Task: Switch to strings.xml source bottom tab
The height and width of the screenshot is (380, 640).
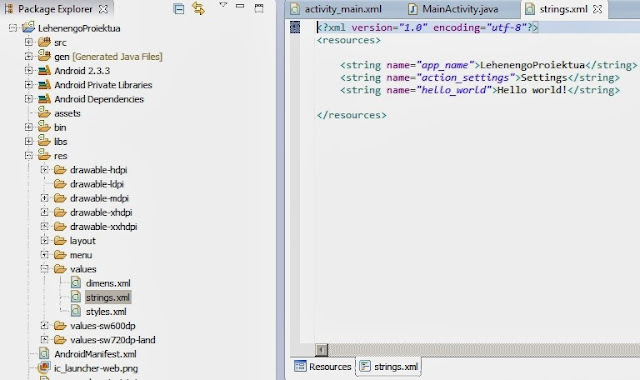Action: (x=389, y=367)
